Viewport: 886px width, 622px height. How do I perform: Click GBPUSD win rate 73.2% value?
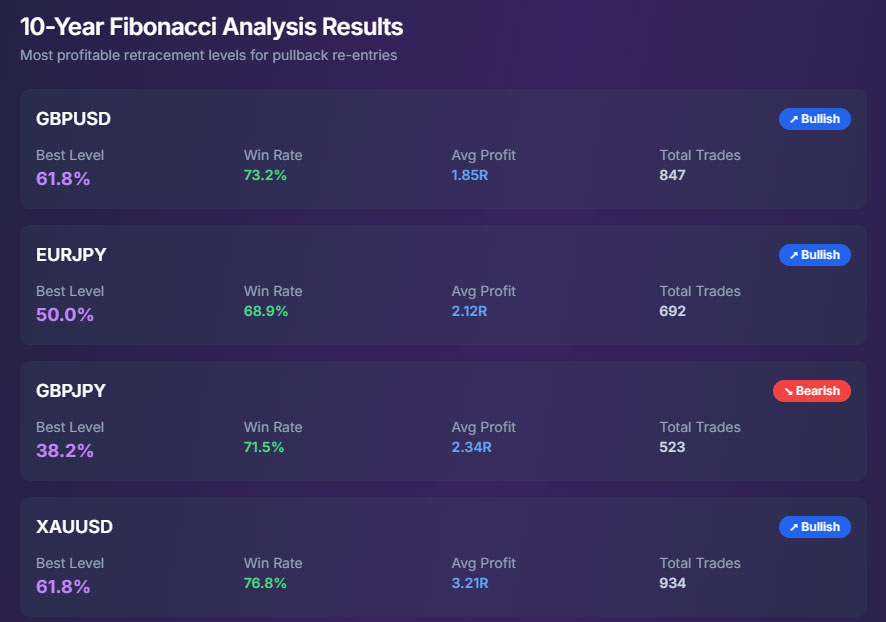(265, 175)
